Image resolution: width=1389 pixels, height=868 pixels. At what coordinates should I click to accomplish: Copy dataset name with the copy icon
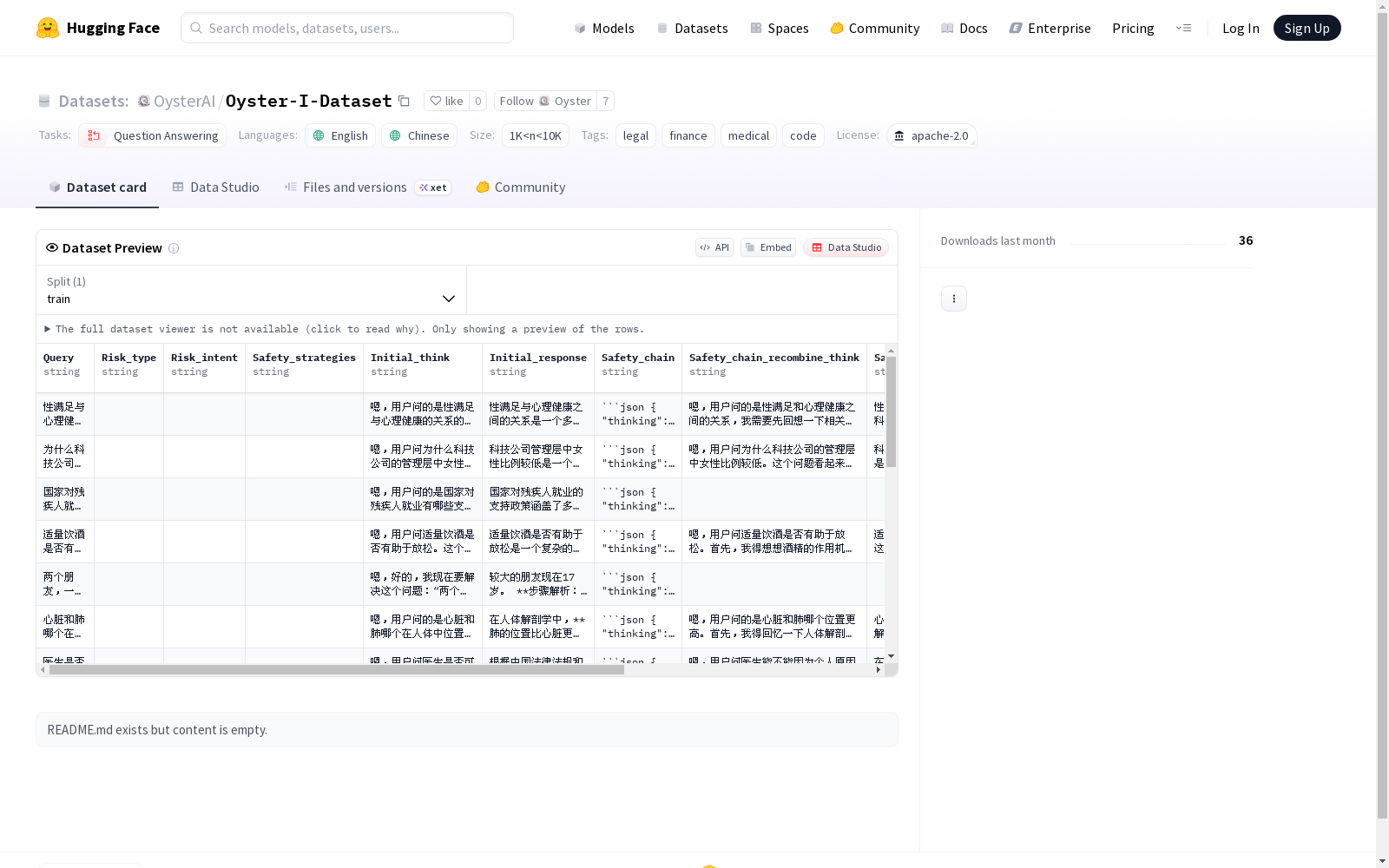click(404, 101)
